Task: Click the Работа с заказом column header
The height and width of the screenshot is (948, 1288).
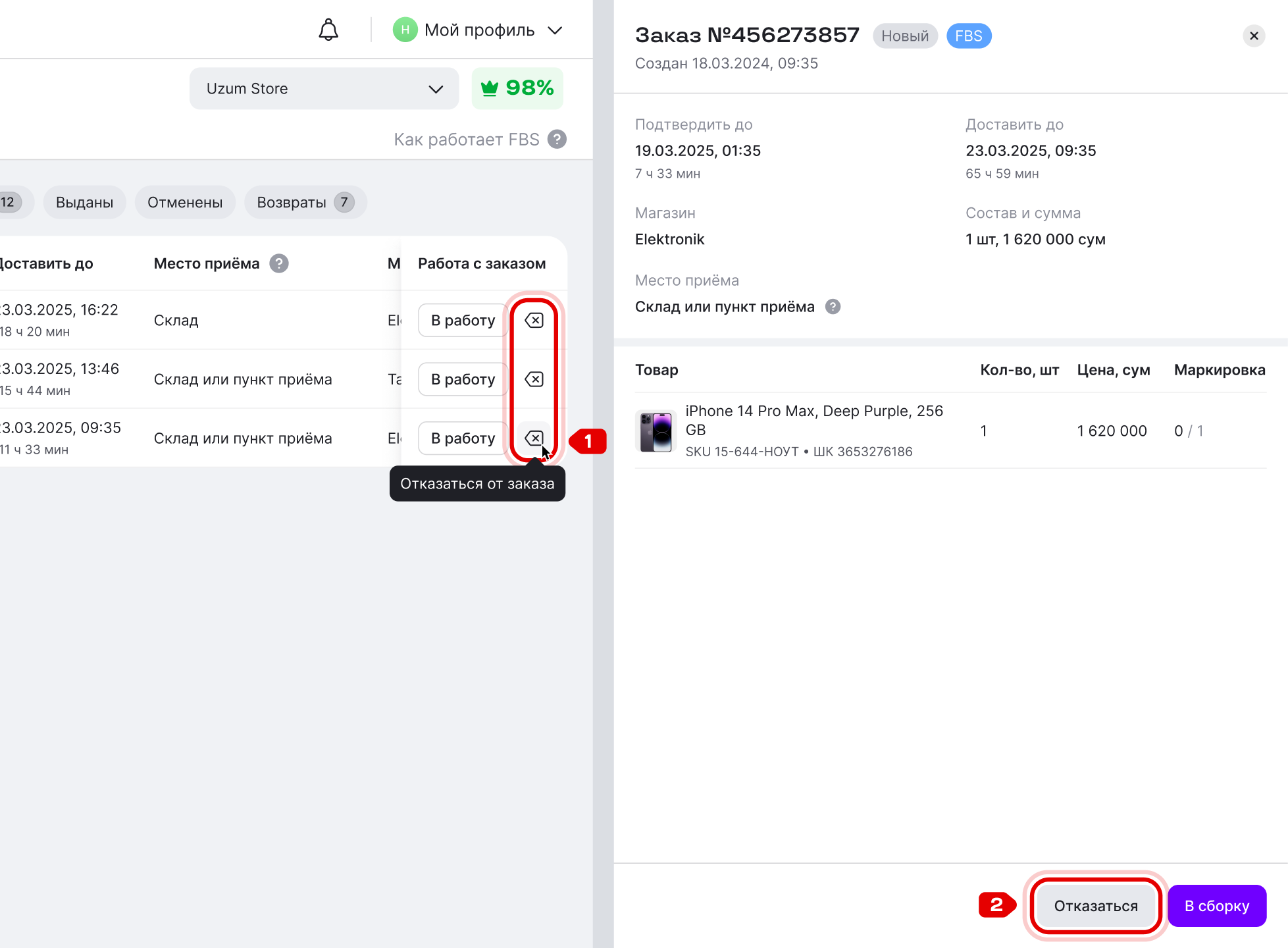Action: point(482,263)
